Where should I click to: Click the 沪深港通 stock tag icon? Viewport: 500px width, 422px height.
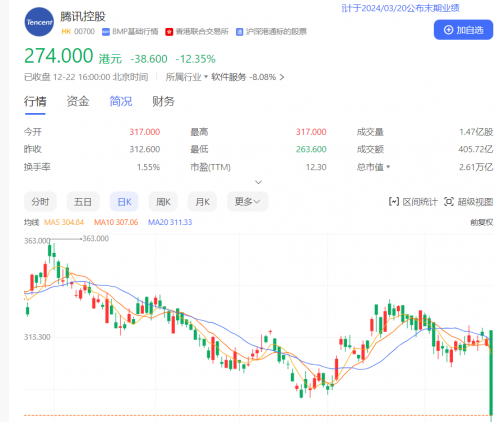[239, 32]
